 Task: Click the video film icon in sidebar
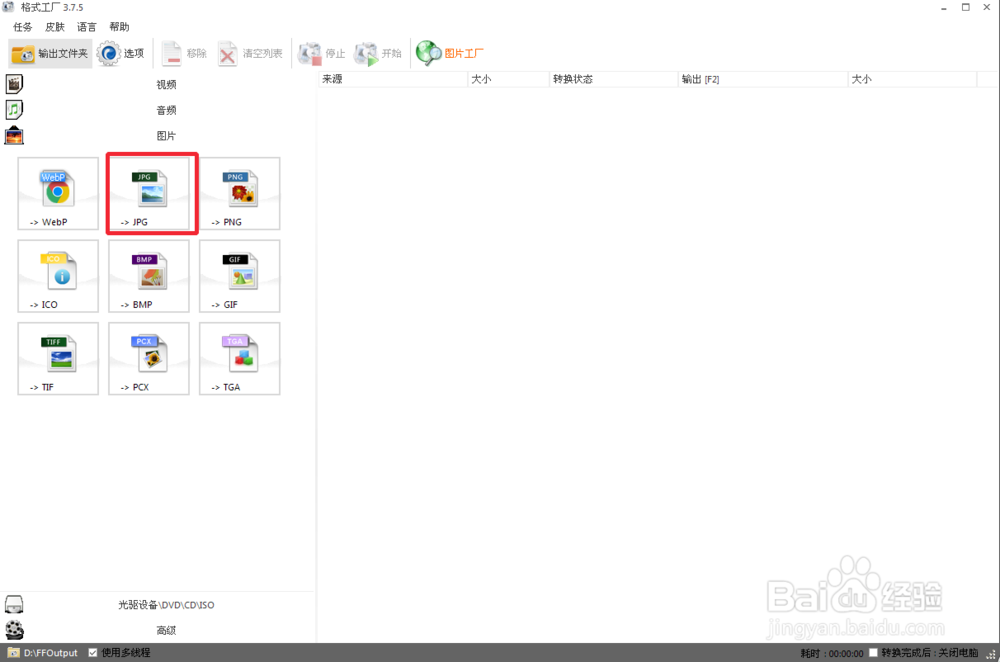14,84
